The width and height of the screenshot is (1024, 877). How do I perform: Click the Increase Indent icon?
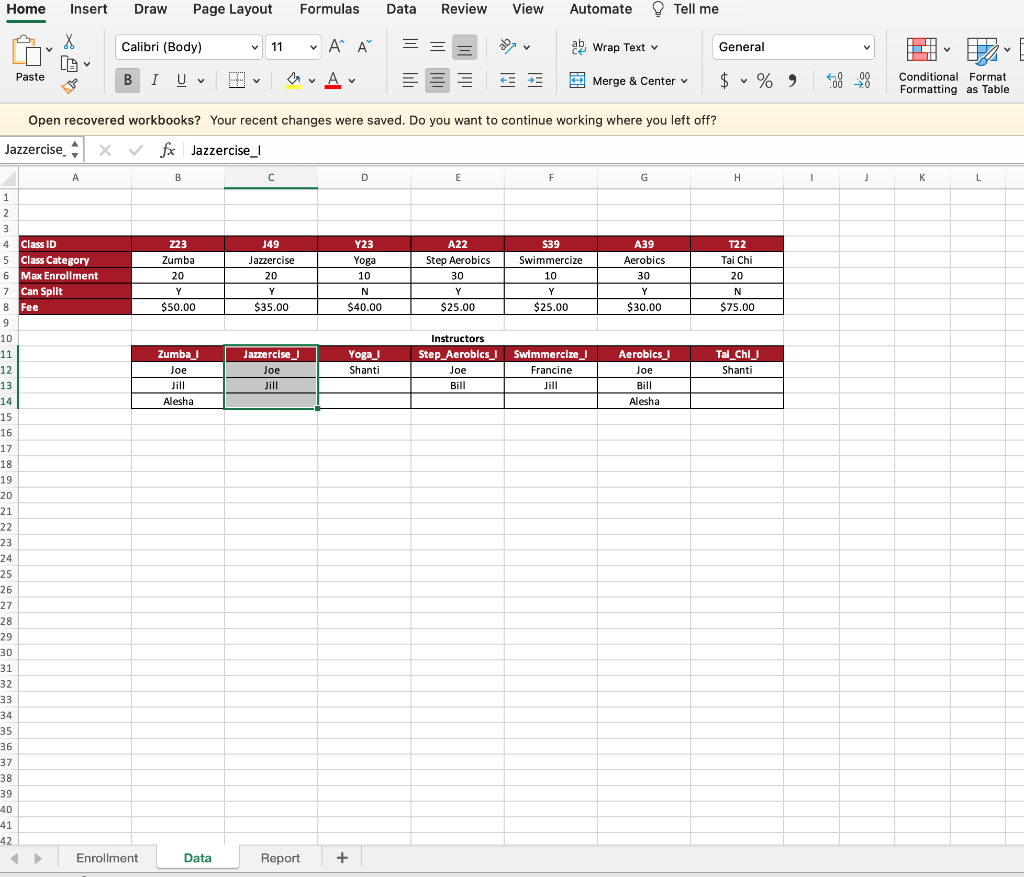point(535,81)
